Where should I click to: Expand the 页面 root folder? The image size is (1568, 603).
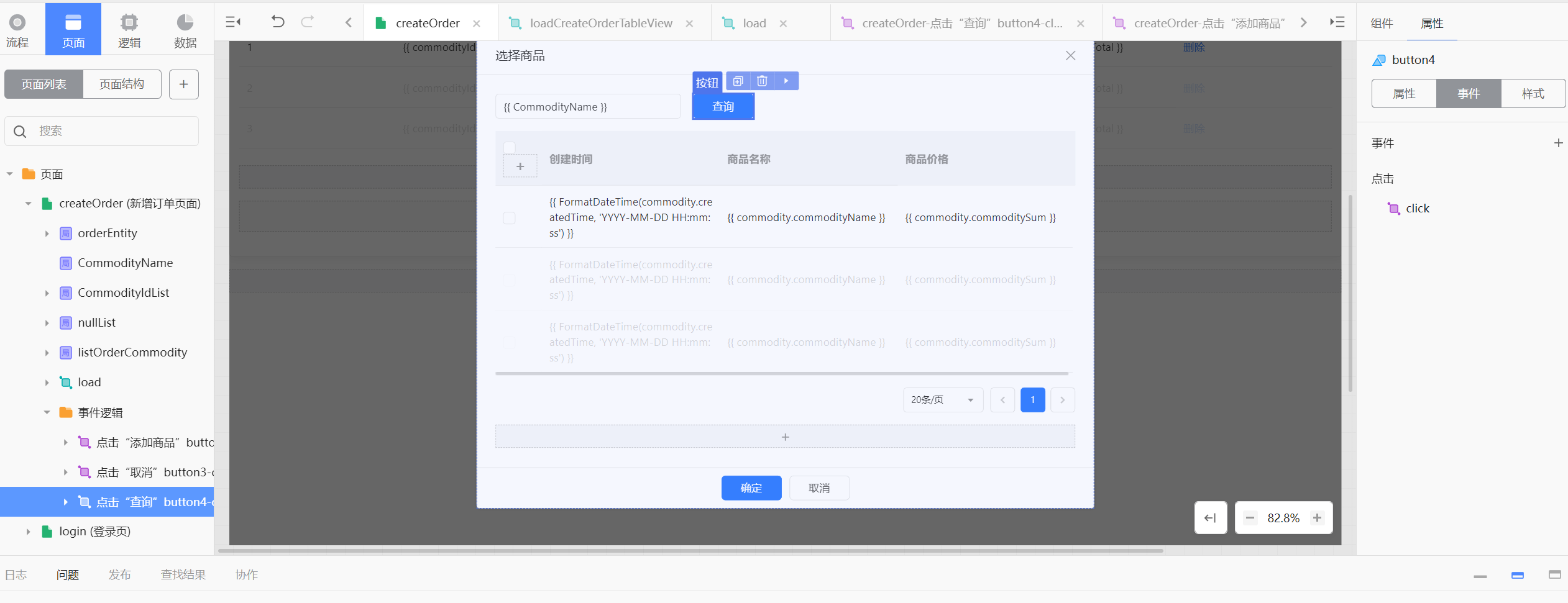(9, 175)
